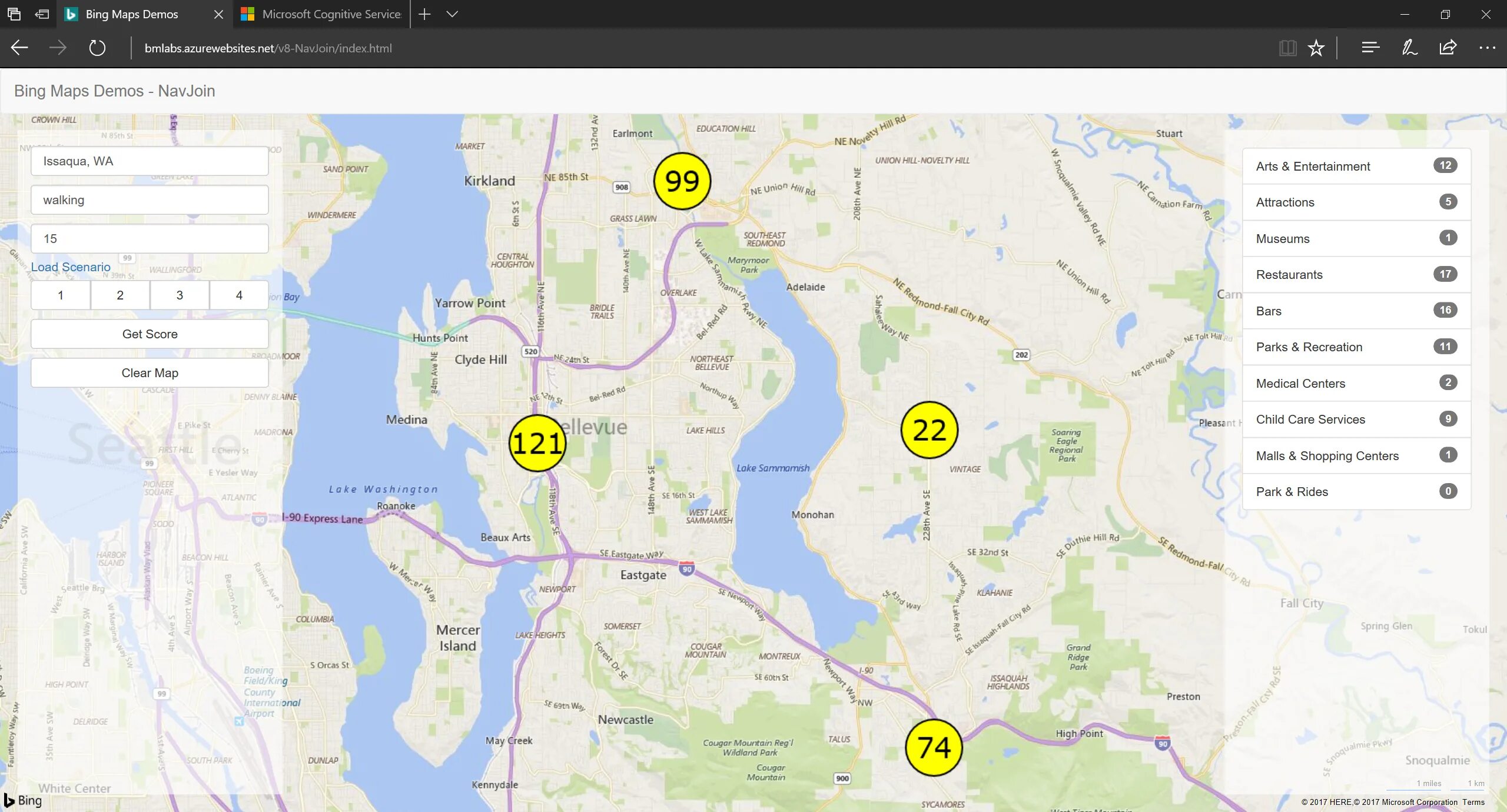
Task: Select the Parks & Recreation list item
Action: pyautogui.click(x=1356, y=347)
